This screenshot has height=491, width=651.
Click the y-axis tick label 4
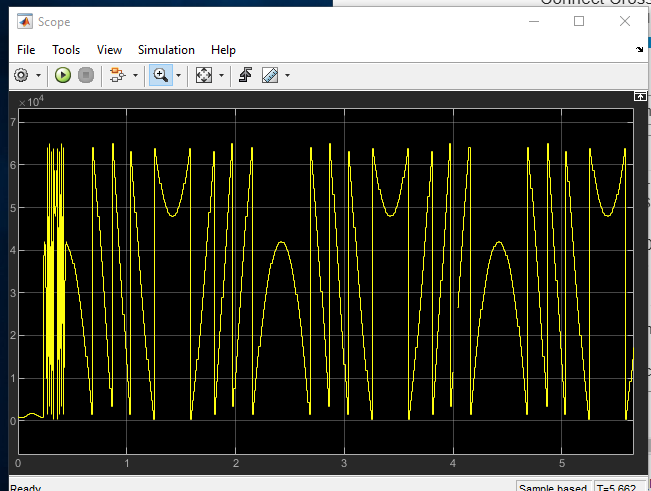[13, 250]
